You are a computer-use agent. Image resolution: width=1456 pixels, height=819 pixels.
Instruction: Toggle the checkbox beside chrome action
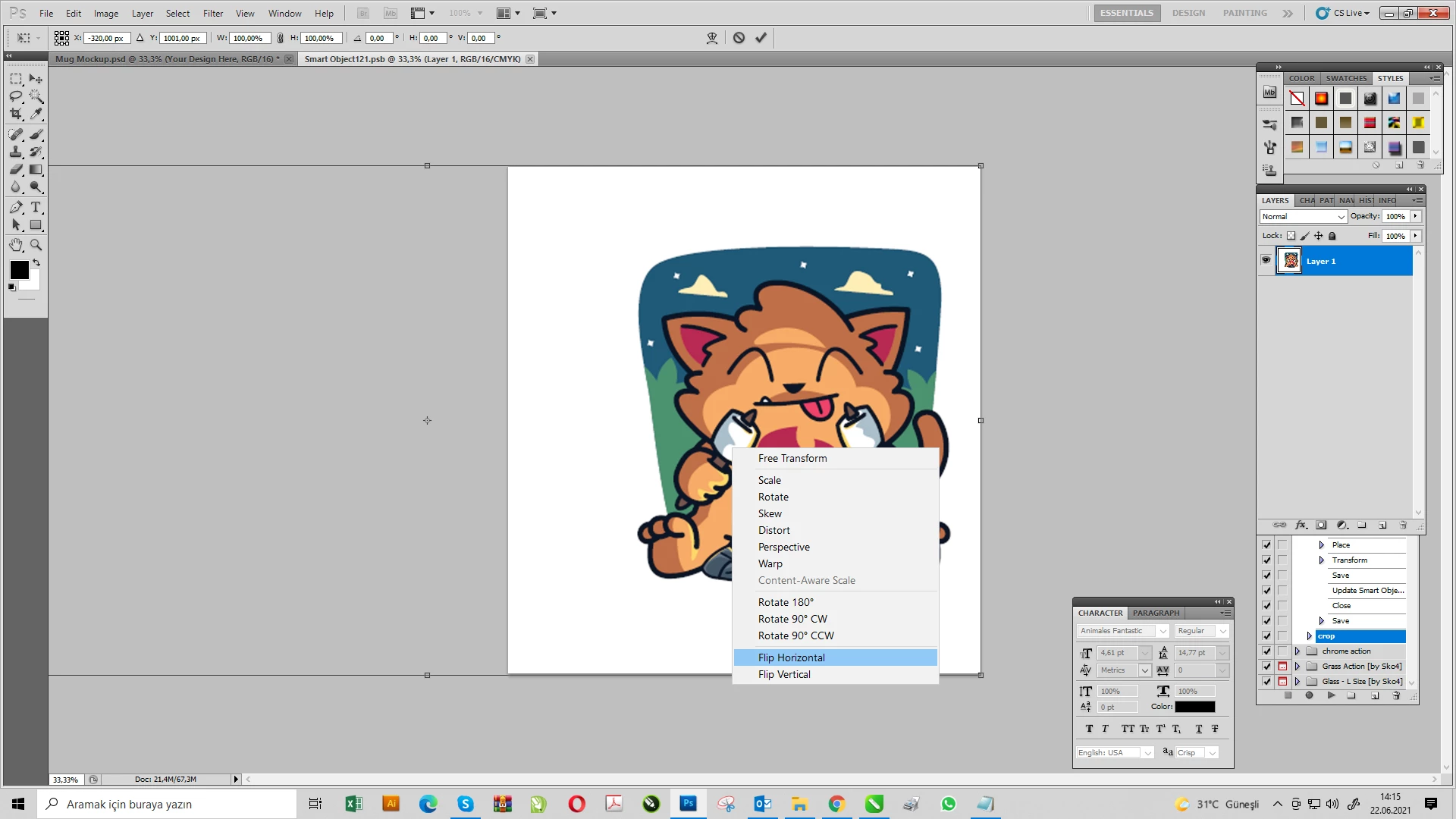pos(1266,651)
